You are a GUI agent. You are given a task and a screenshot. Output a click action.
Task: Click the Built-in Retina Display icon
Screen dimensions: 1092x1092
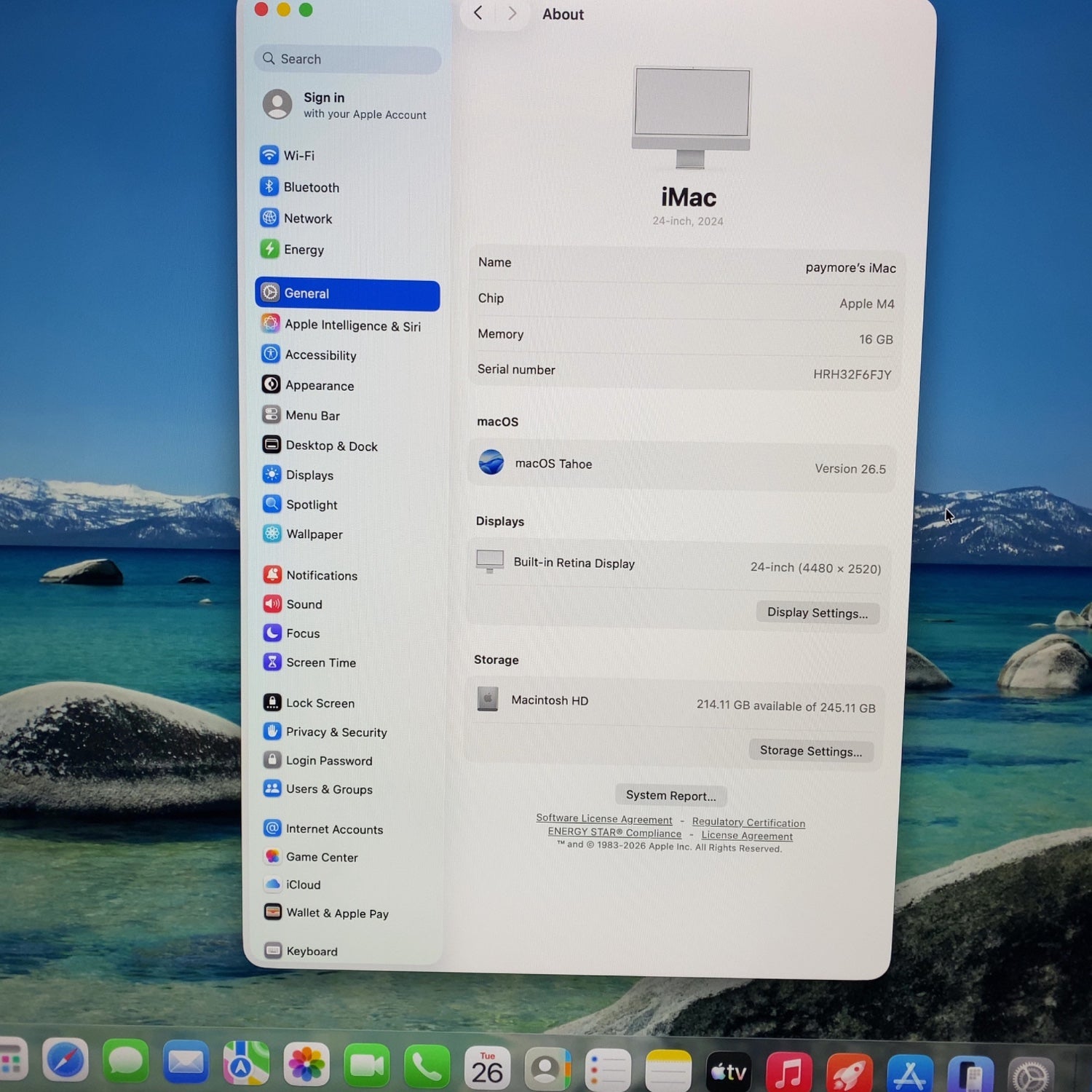click(x=490, y=561)
